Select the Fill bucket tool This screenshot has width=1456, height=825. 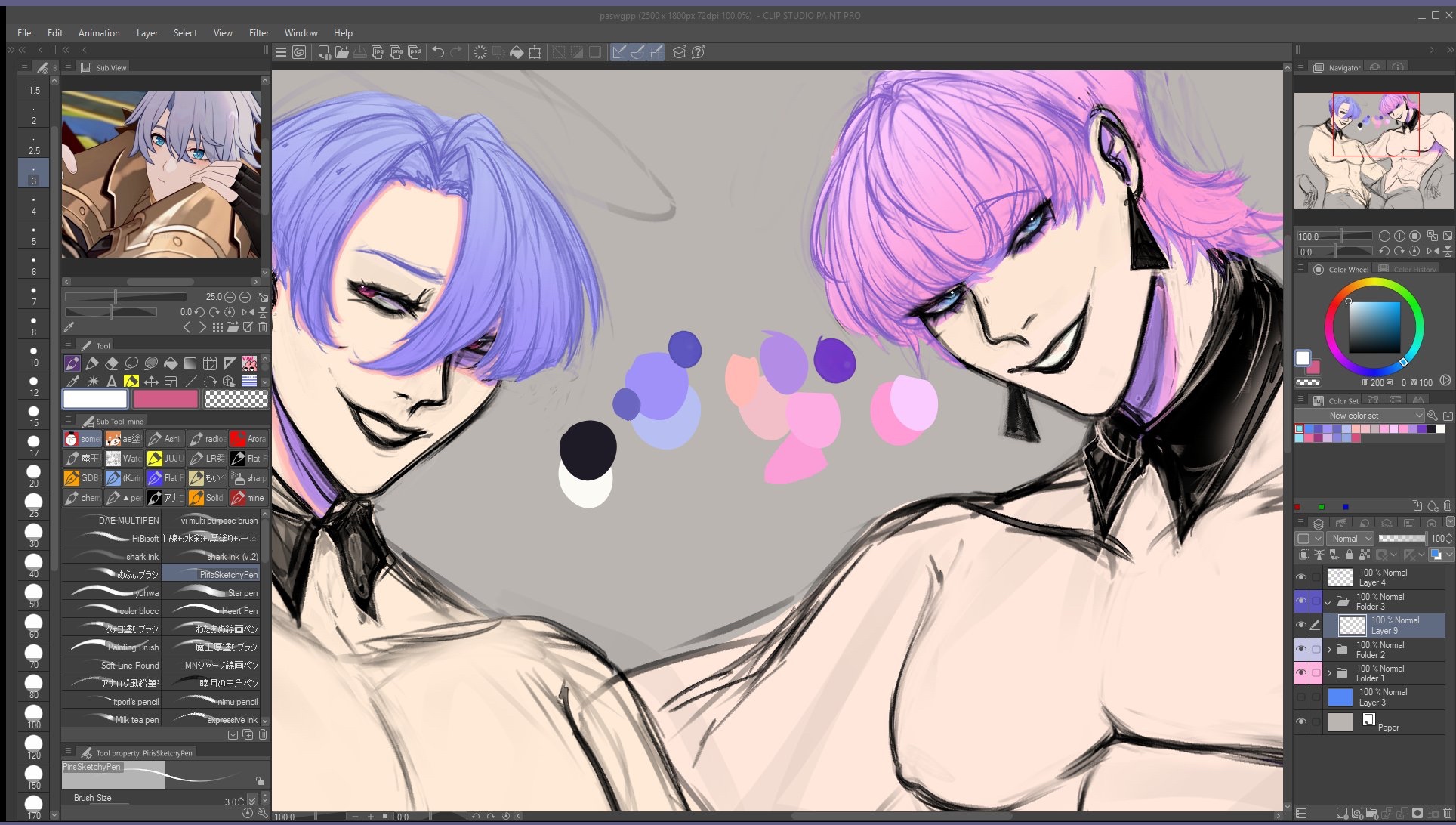[171, 363]
